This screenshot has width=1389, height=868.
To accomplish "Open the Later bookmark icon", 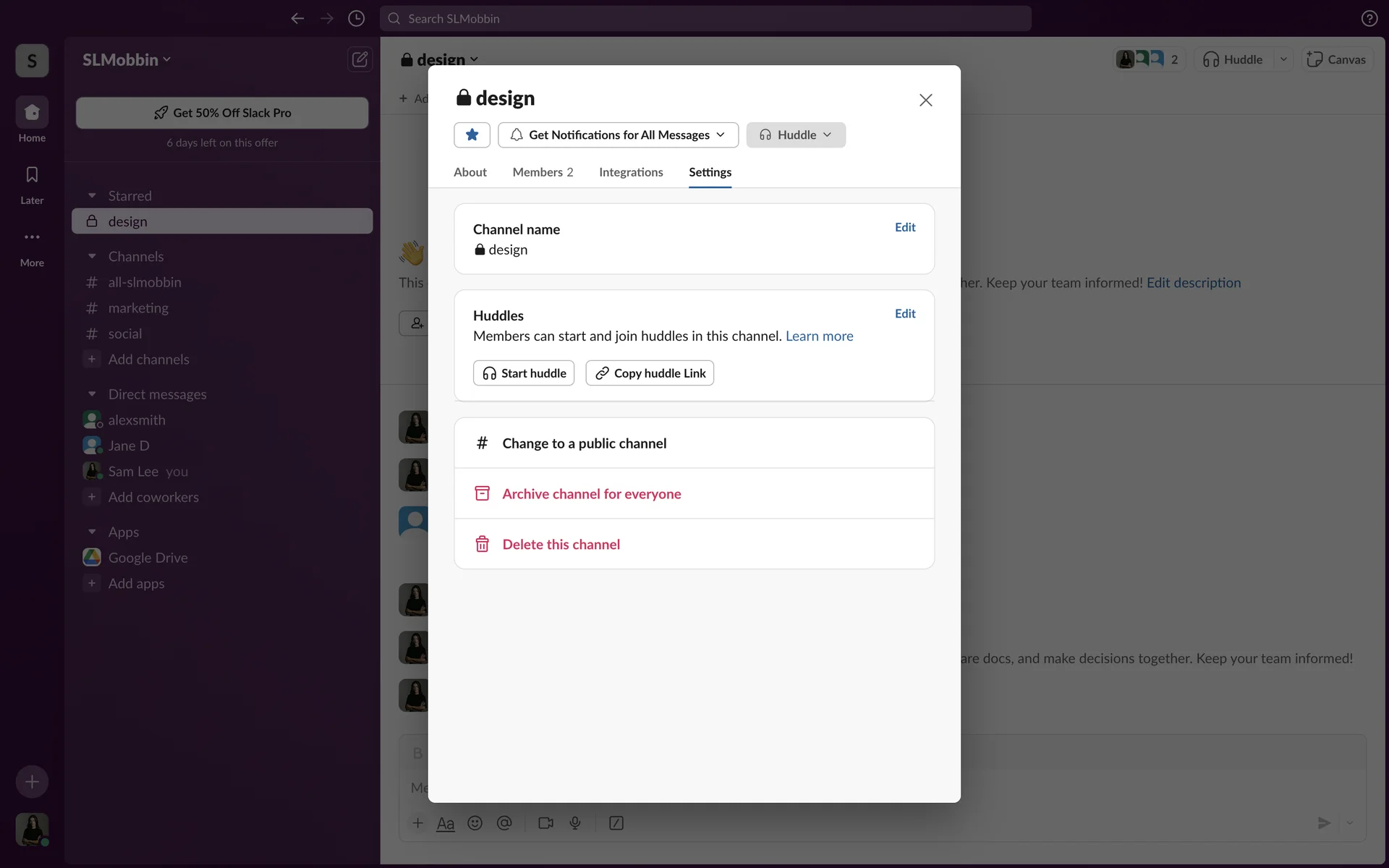I will (x=32, y=175).
